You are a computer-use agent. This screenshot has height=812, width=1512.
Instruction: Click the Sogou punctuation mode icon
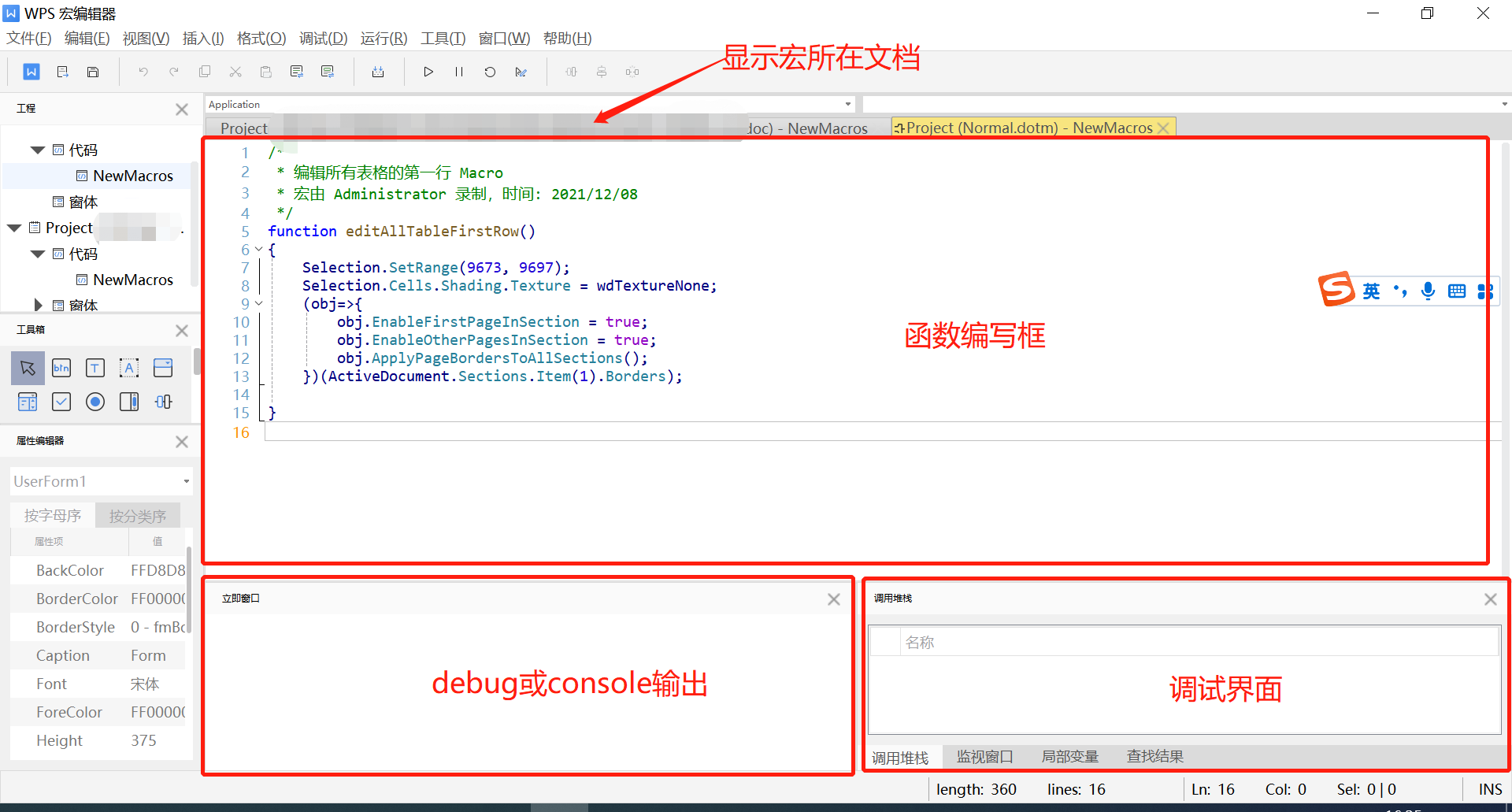1400,291
